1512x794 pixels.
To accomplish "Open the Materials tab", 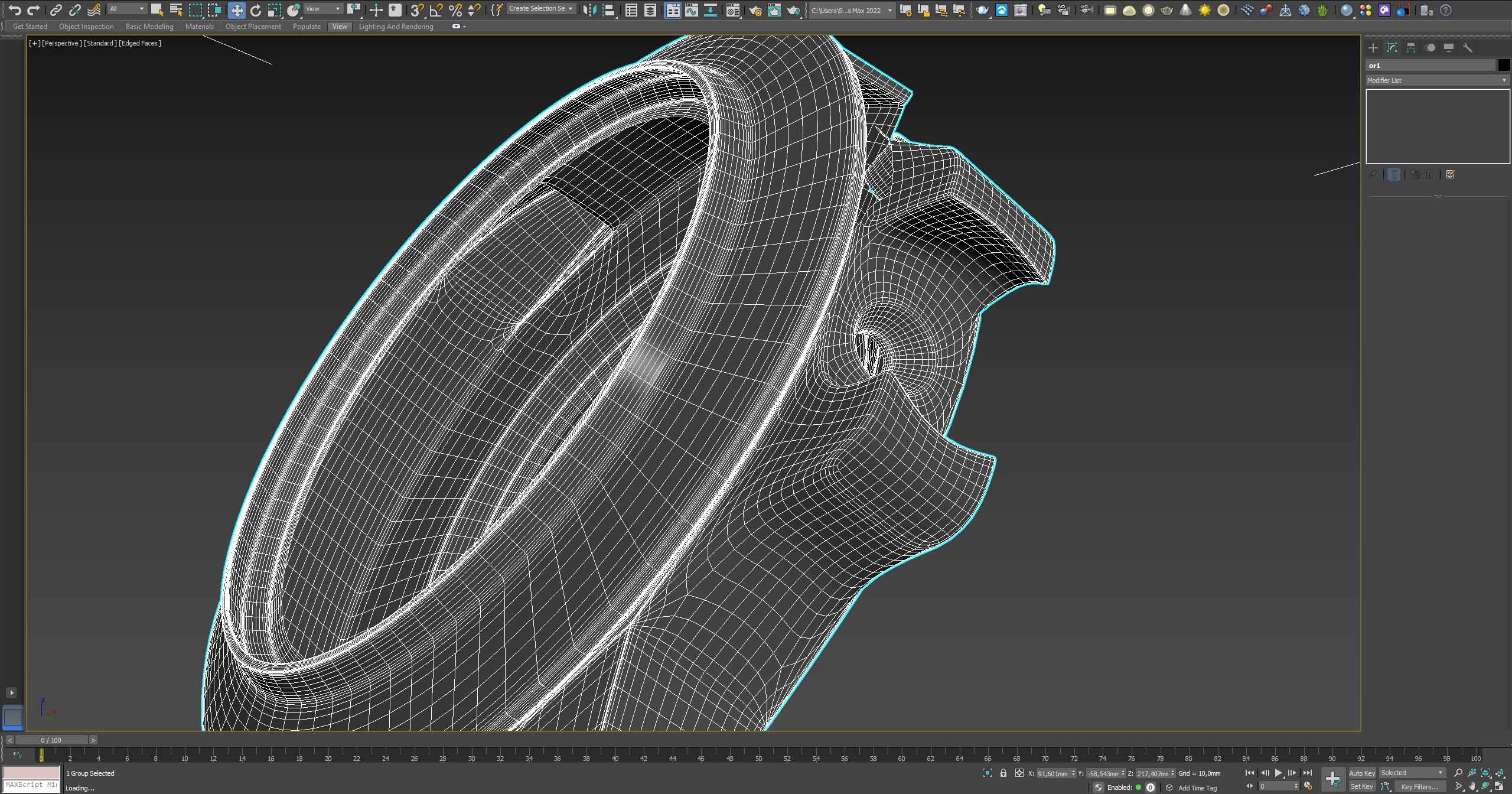I will pos(200,27).
